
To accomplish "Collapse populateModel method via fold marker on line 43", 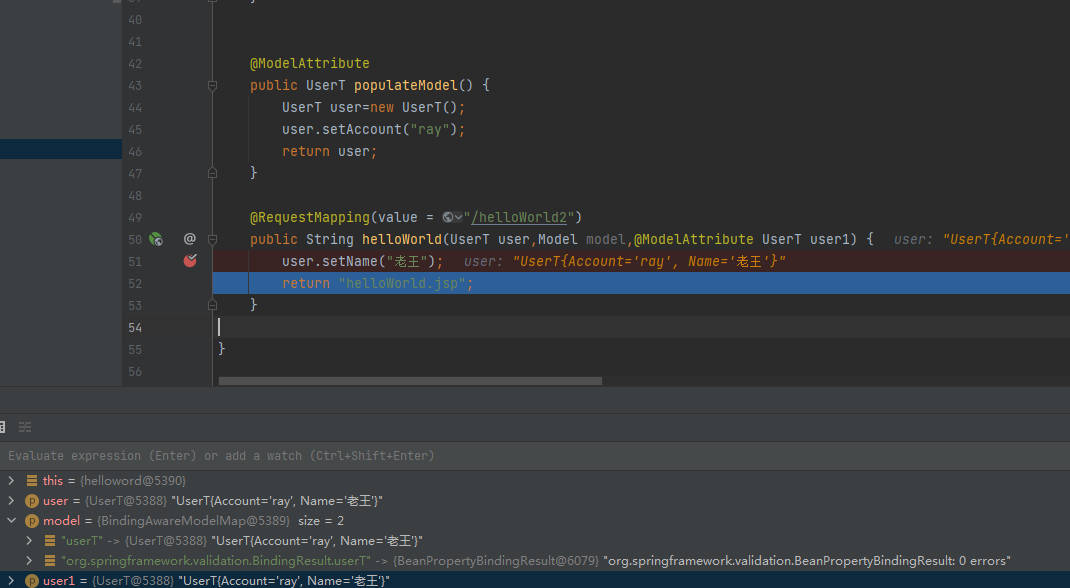I will [x=212, y=86].
